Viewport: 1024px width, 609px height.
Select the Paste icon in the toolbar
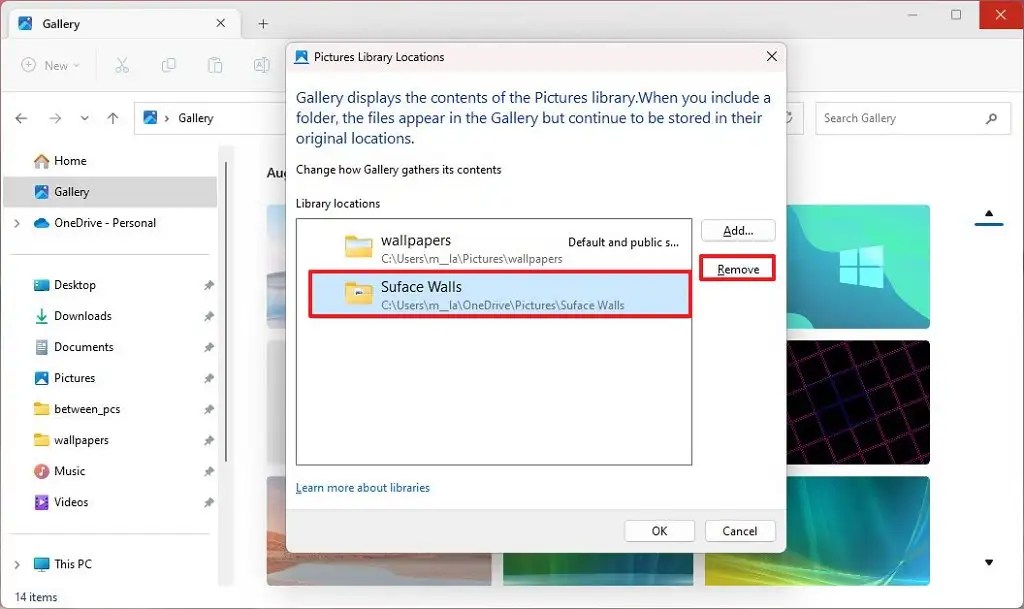[214, 65]
